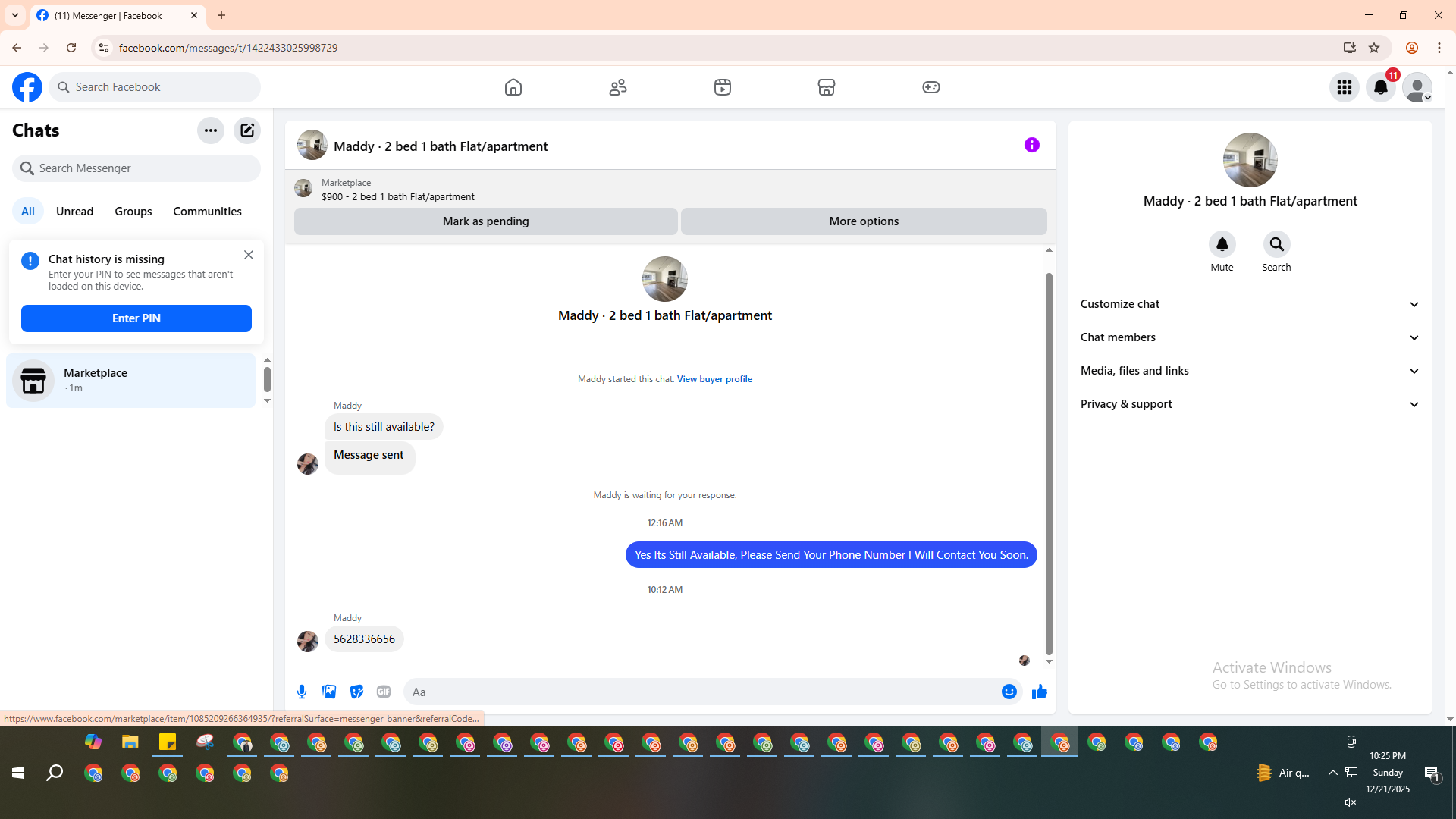Image resolution: width=1456 pixels, height=819 pixels.
Task: Record a voice clip with microphone icon
Action: (x=302, y=692)
